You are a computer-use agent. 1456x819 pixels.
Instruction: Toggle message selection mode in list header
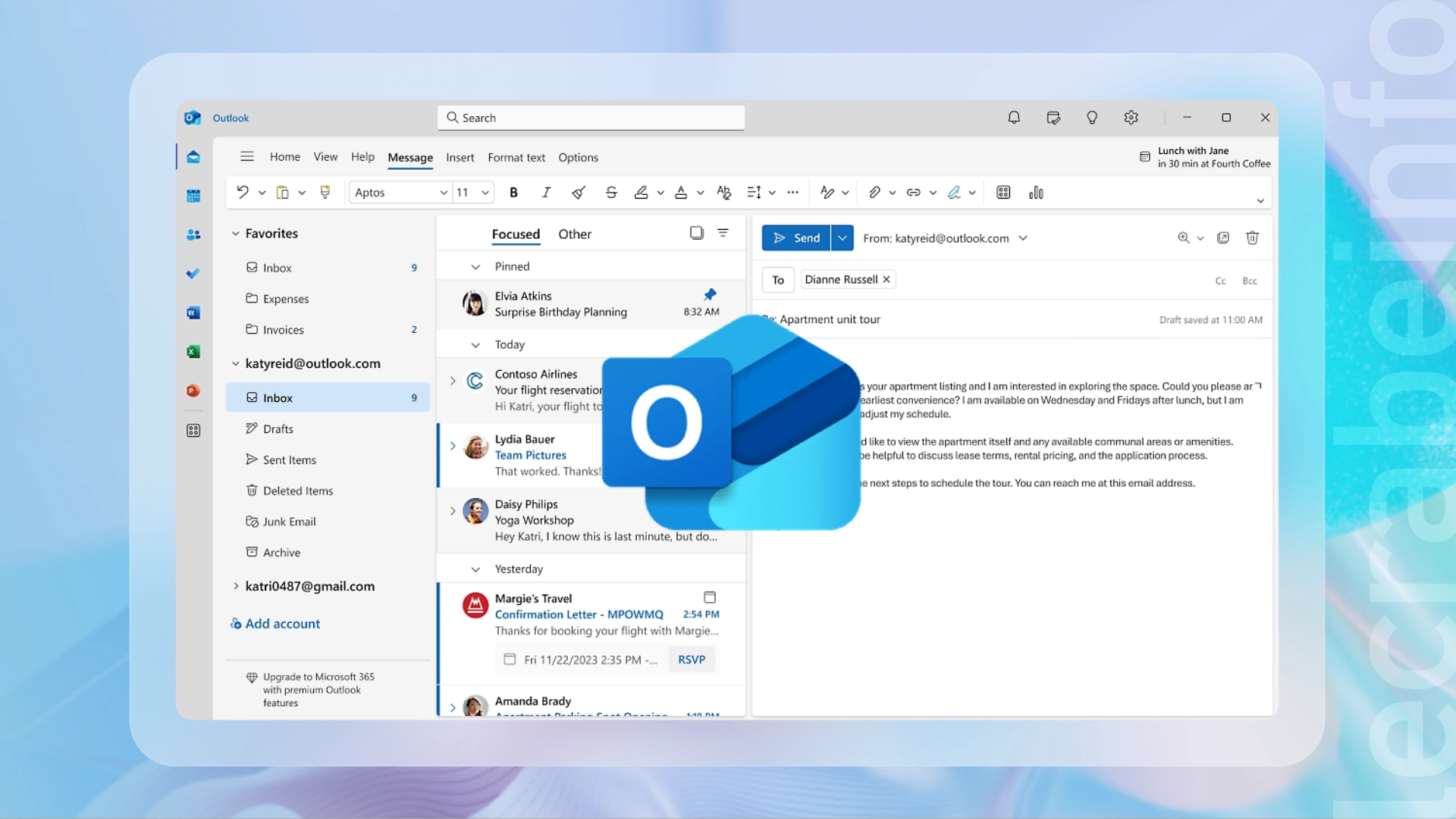pos(697,233)
